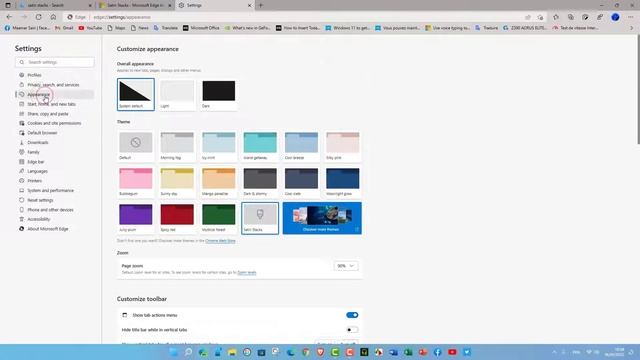Image resolution: width=640 pixels, height=360 pixels.
Task: Open a new tab with the plus button
Action: point(261,5)
